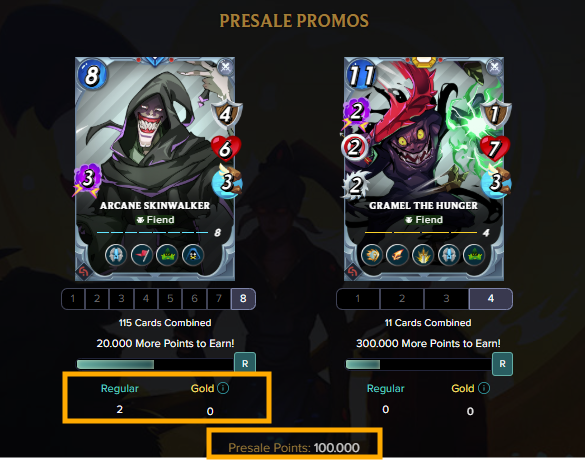The width and height of the screenshot is (585, 461).
Task: Open the Arcane Skinwalker card image
Action: [155, 169]
